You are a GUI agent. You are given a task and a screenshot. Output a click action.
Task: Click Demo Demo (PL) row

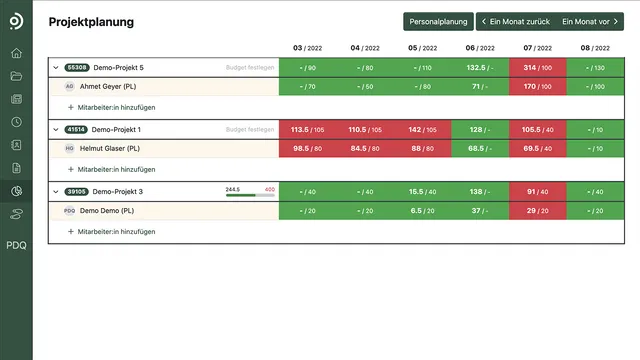coord(164,211)
